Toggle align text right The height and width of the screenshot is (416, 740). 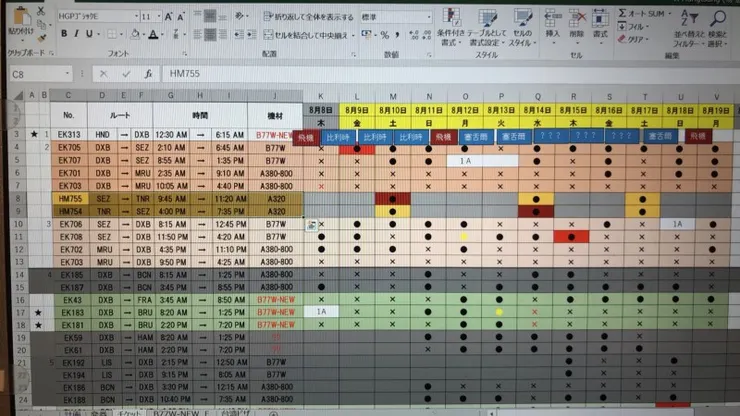click(x=222, y=34)
